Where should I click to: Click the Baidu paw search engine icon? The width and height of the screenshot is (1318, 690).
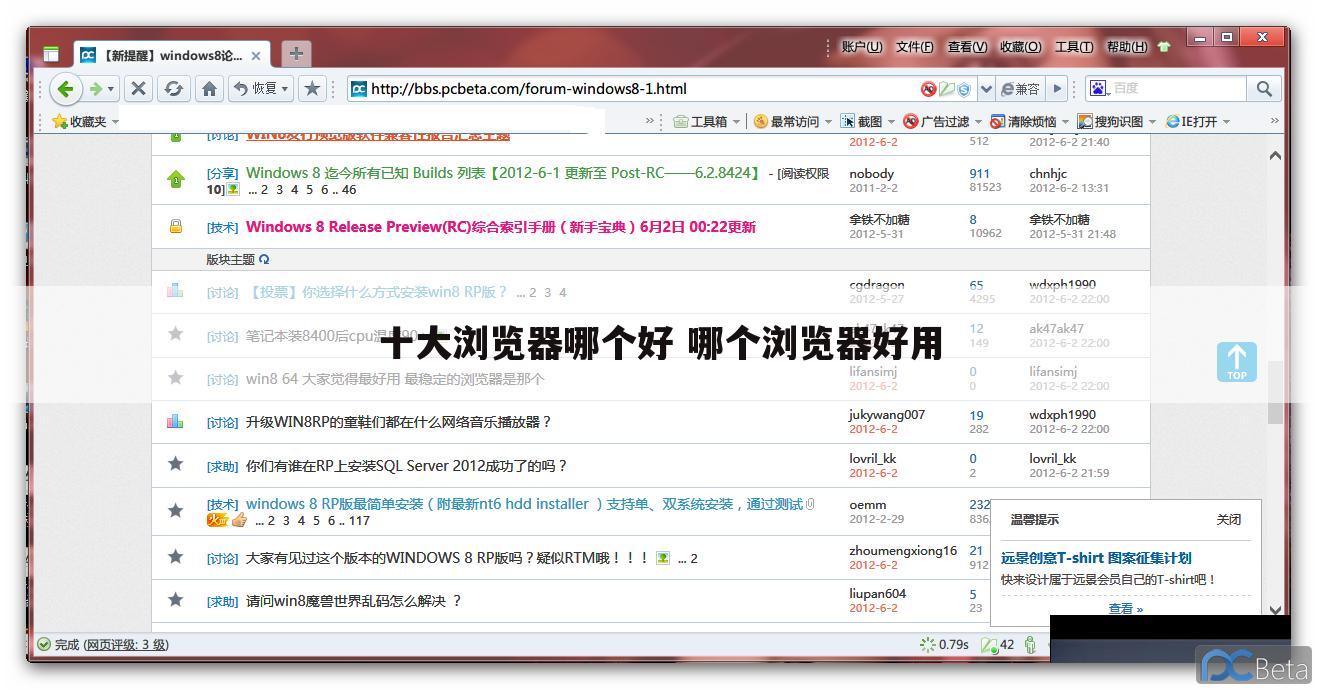[x=1098, y=88]
